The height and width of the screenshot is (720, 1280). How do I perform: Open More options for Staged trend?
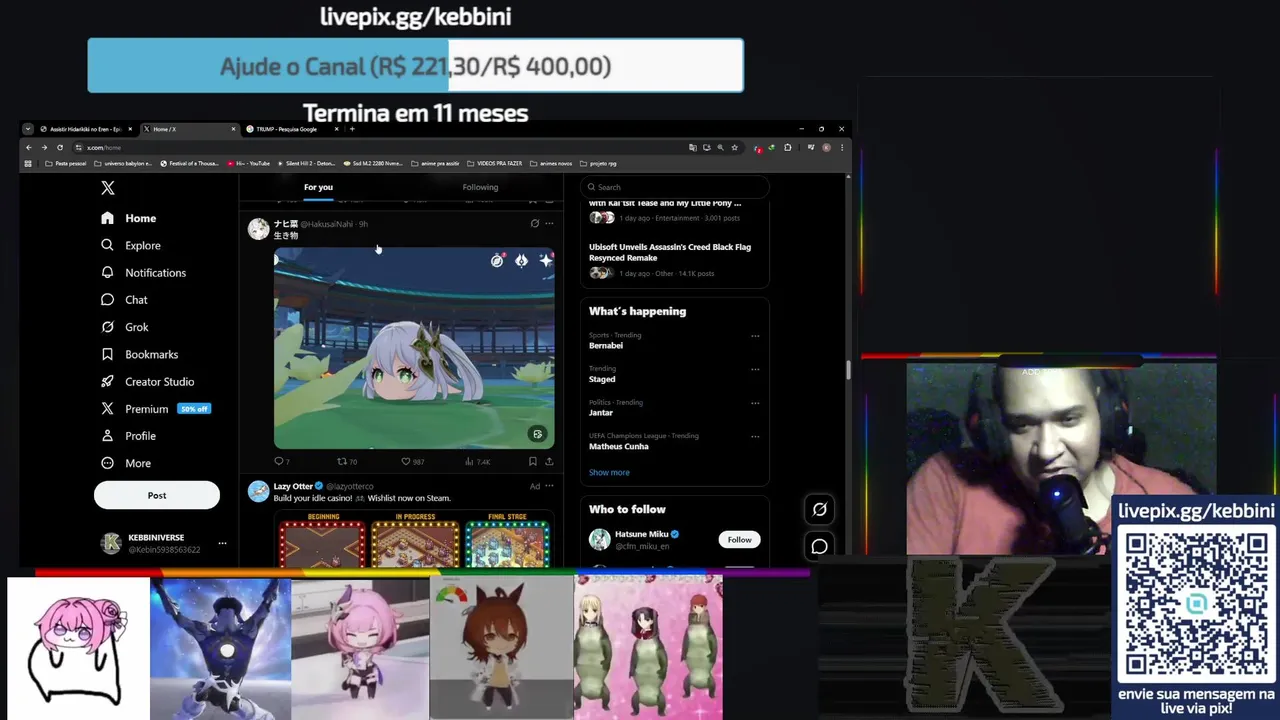(x=755, y=369)
